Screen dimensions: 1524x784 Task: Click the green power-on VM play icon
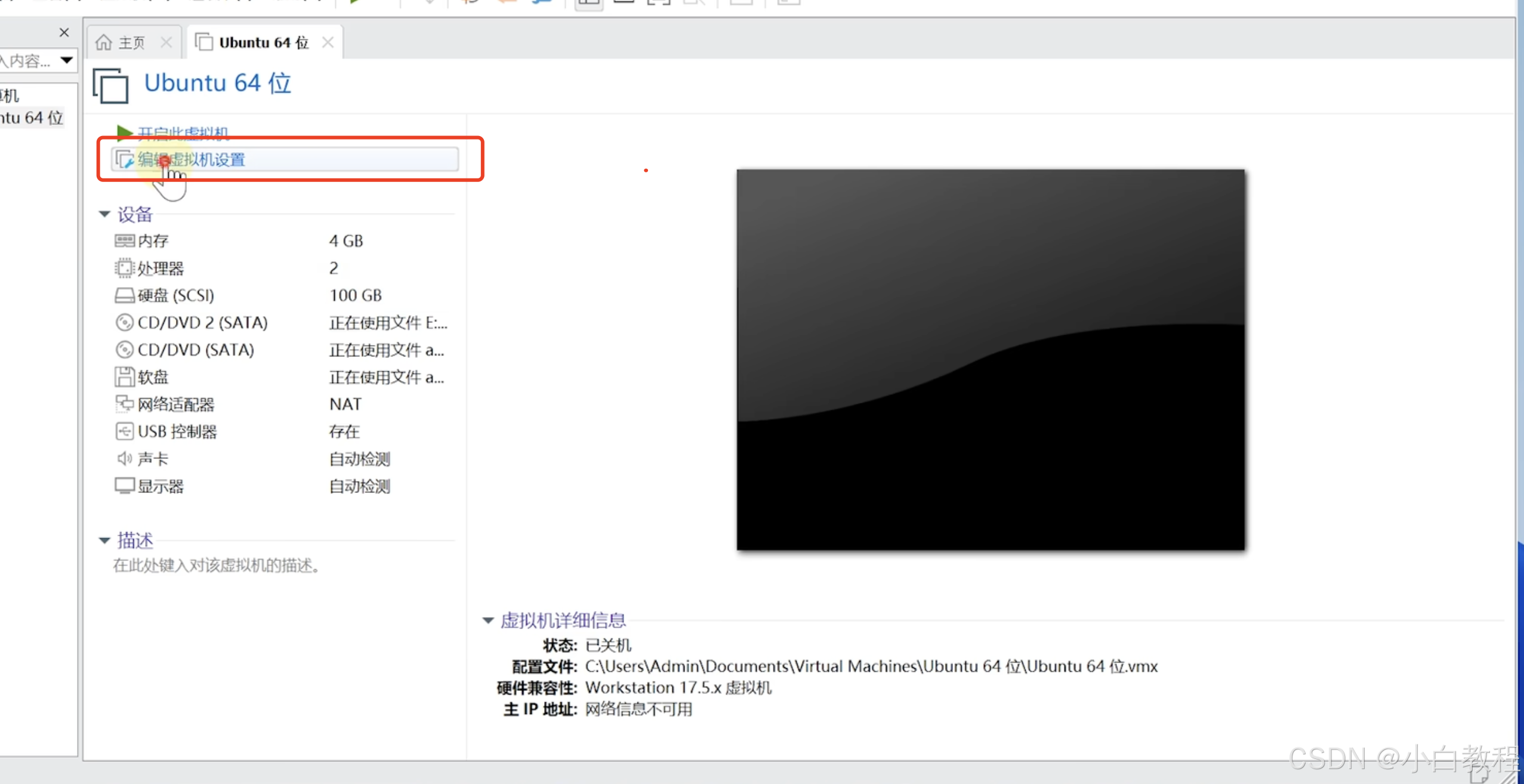124,132
